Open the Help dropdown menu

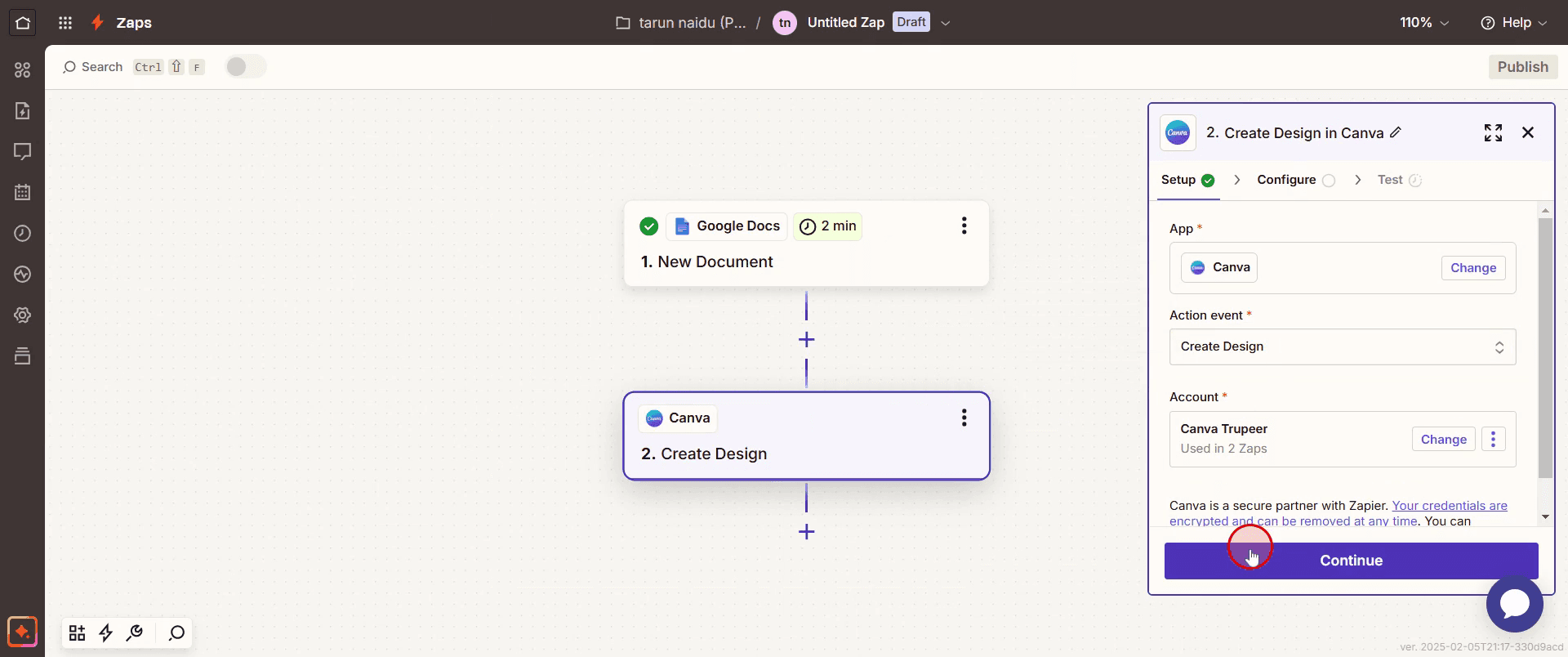coord(1513,23)
